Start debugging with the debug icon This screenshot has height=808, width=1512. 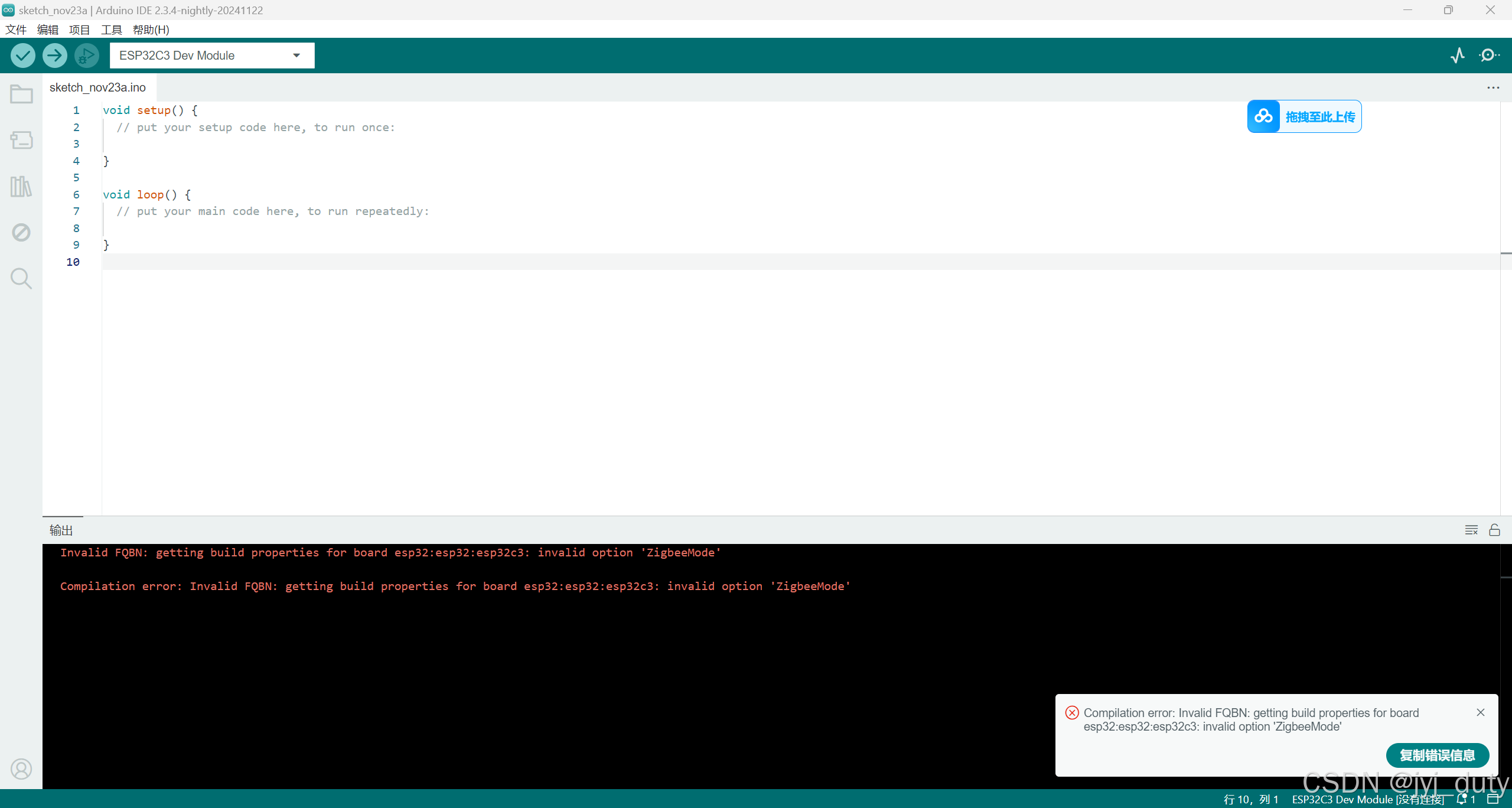tap(86, 56)
